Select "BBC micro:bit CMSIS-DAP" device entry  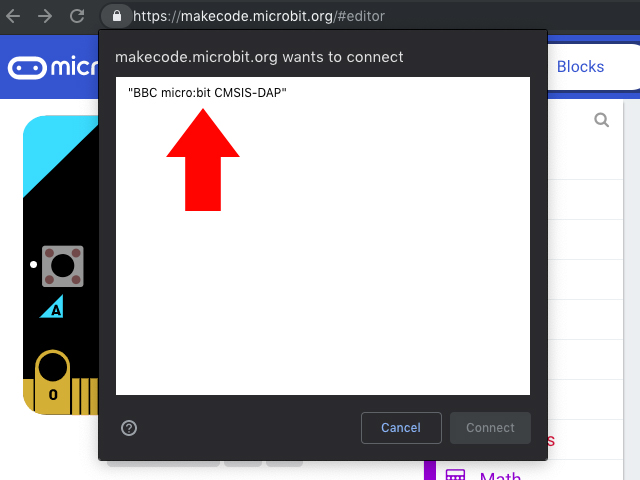[x=207, y=93]
